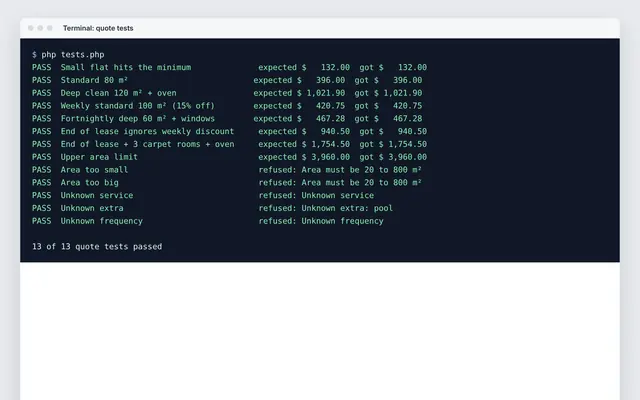Click the 'refused: Unknown frequency' message
640x400 pixels.
pyautogui.click(x=321, y=221)
